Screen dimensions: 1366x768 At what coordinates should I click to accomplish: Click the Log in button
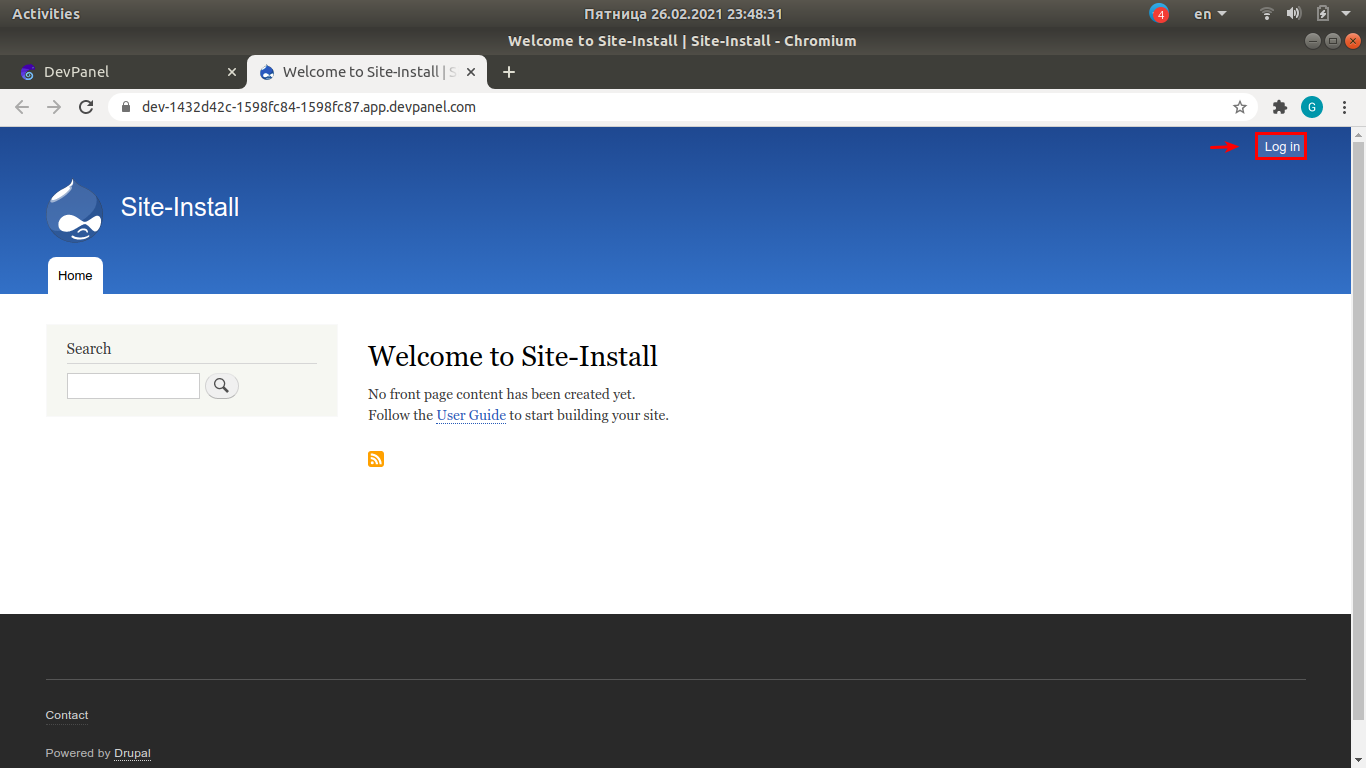pos(1281,146)
